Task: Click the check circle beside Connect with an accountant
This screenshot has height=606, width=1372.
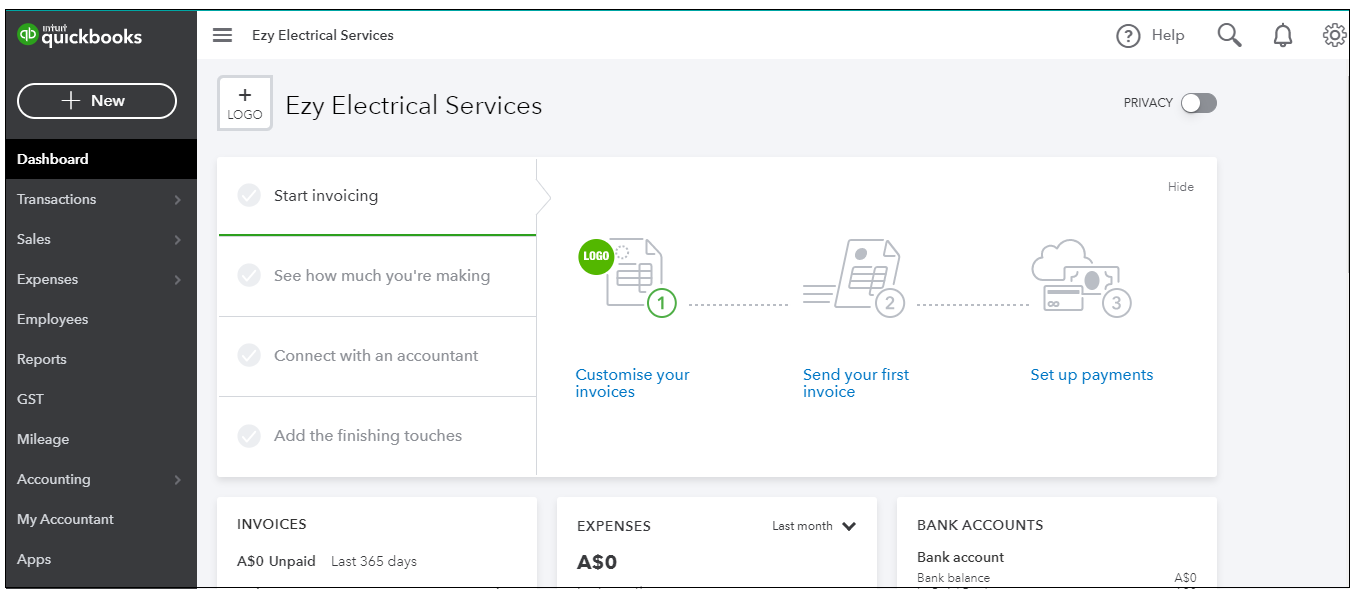Action: [x=249, y=355]
